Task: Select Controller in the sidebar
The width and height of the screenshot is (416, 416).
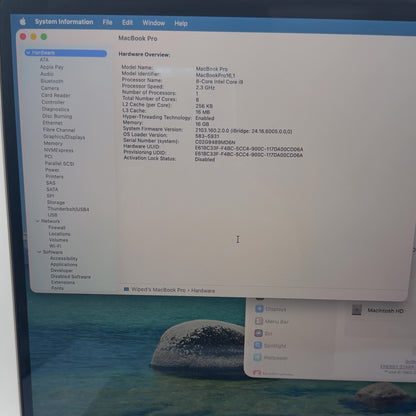Action: point(53,102)
